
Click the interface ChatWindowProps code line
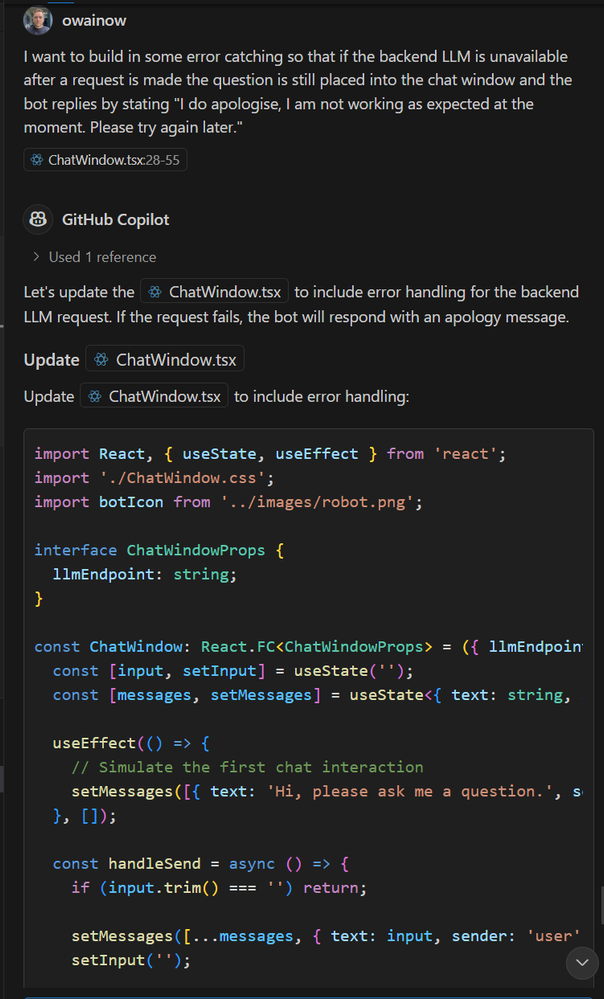pos(159,550)
